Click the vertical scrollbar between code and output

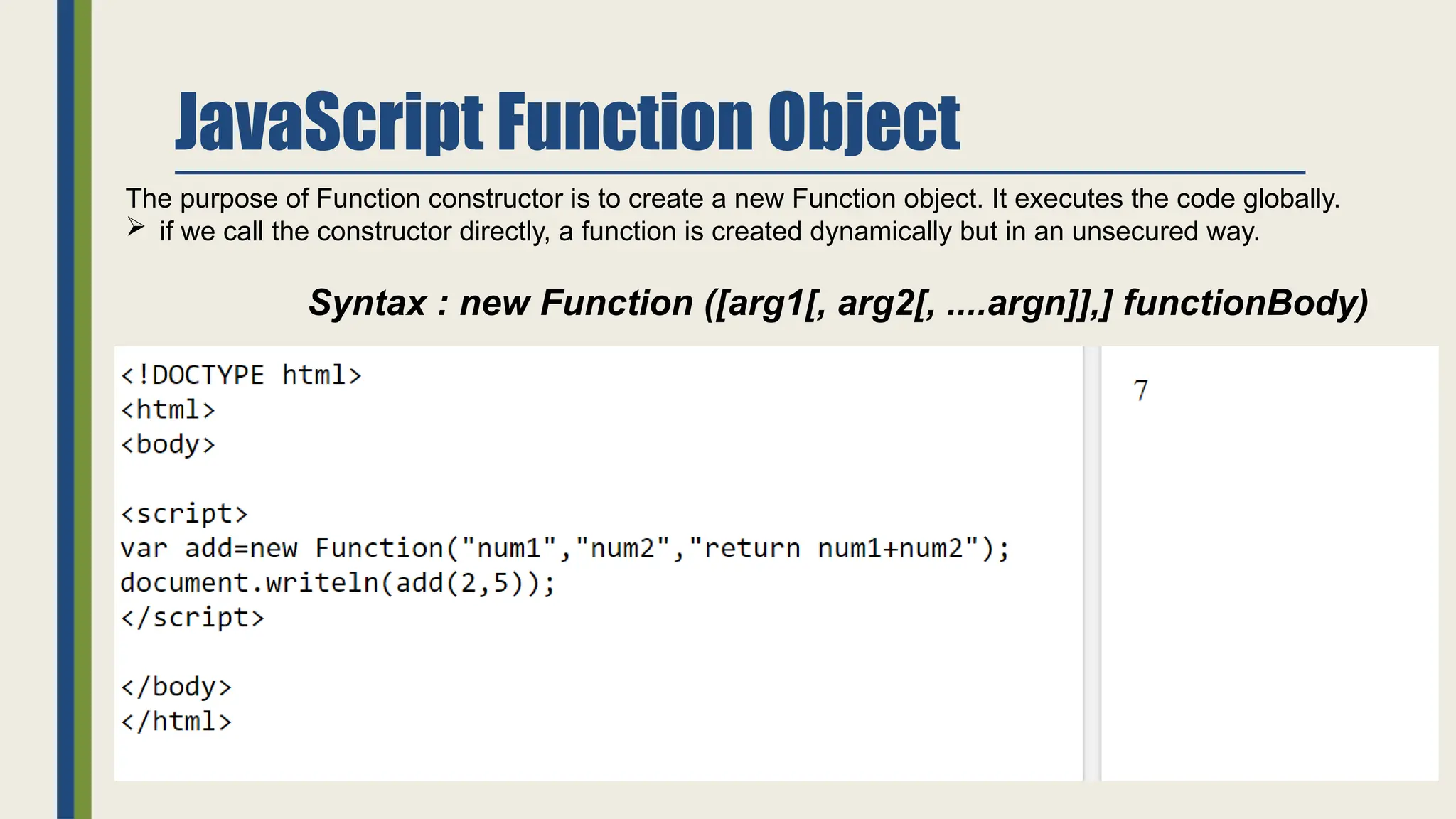point(1092,563)
